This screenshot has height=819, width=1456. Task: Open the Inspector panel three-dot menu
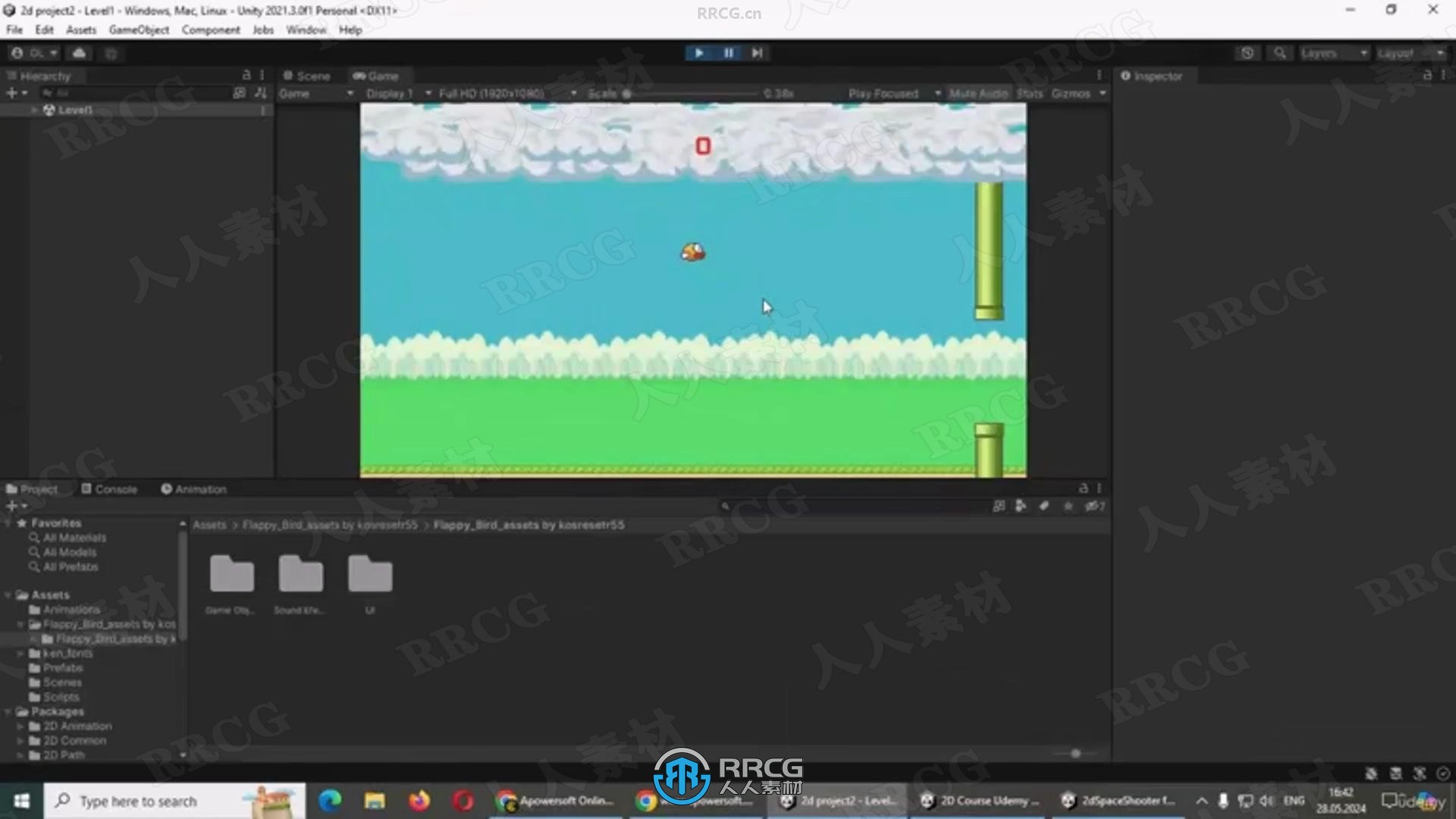click(x=1443, y=75)
